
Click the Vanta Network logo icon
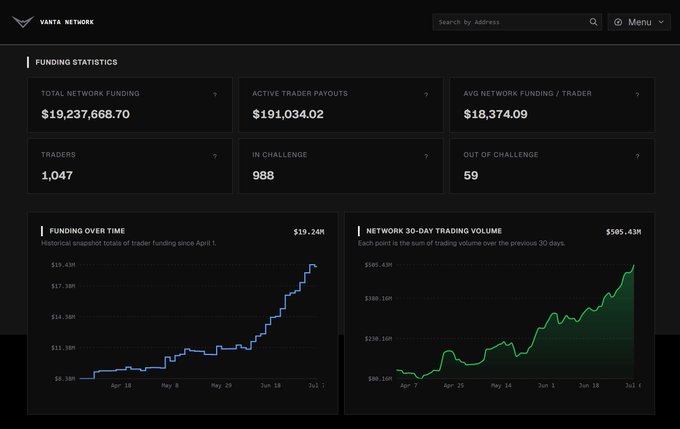point(23,22)
